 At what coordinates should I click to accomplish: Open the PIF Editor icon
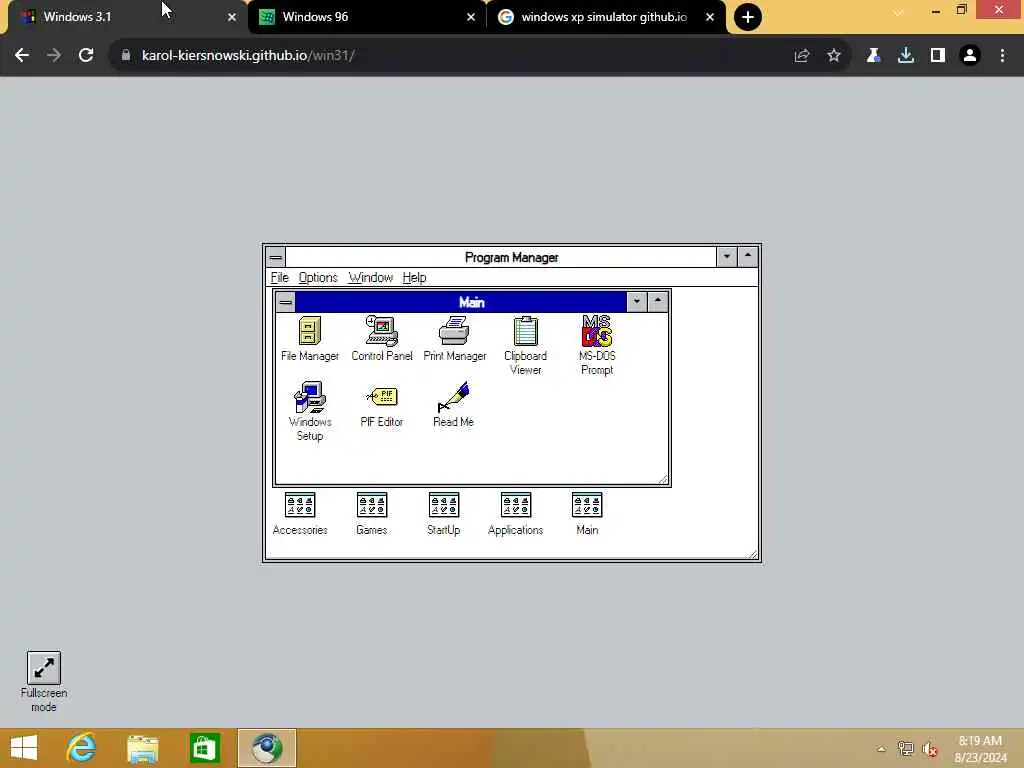pyautogui.click(x=382, y=406)
